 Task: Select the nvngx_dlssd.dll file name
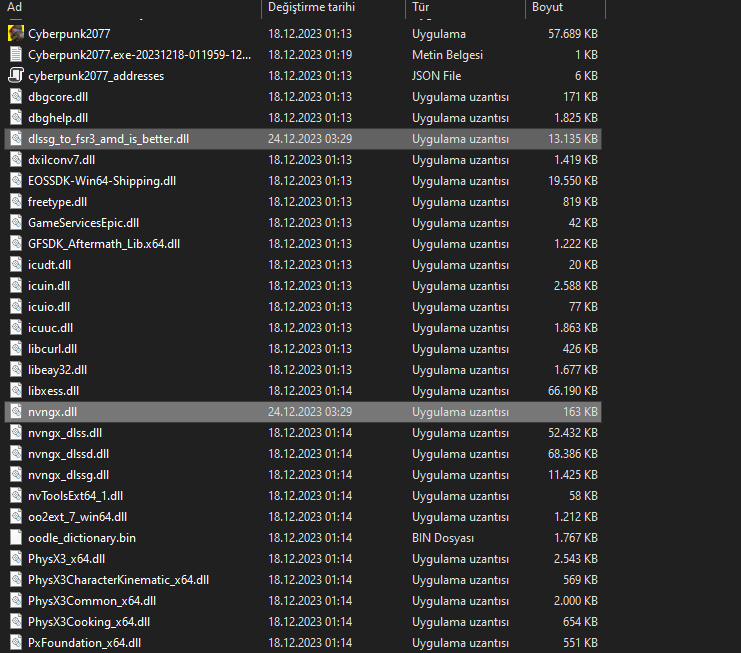(69, 454)
